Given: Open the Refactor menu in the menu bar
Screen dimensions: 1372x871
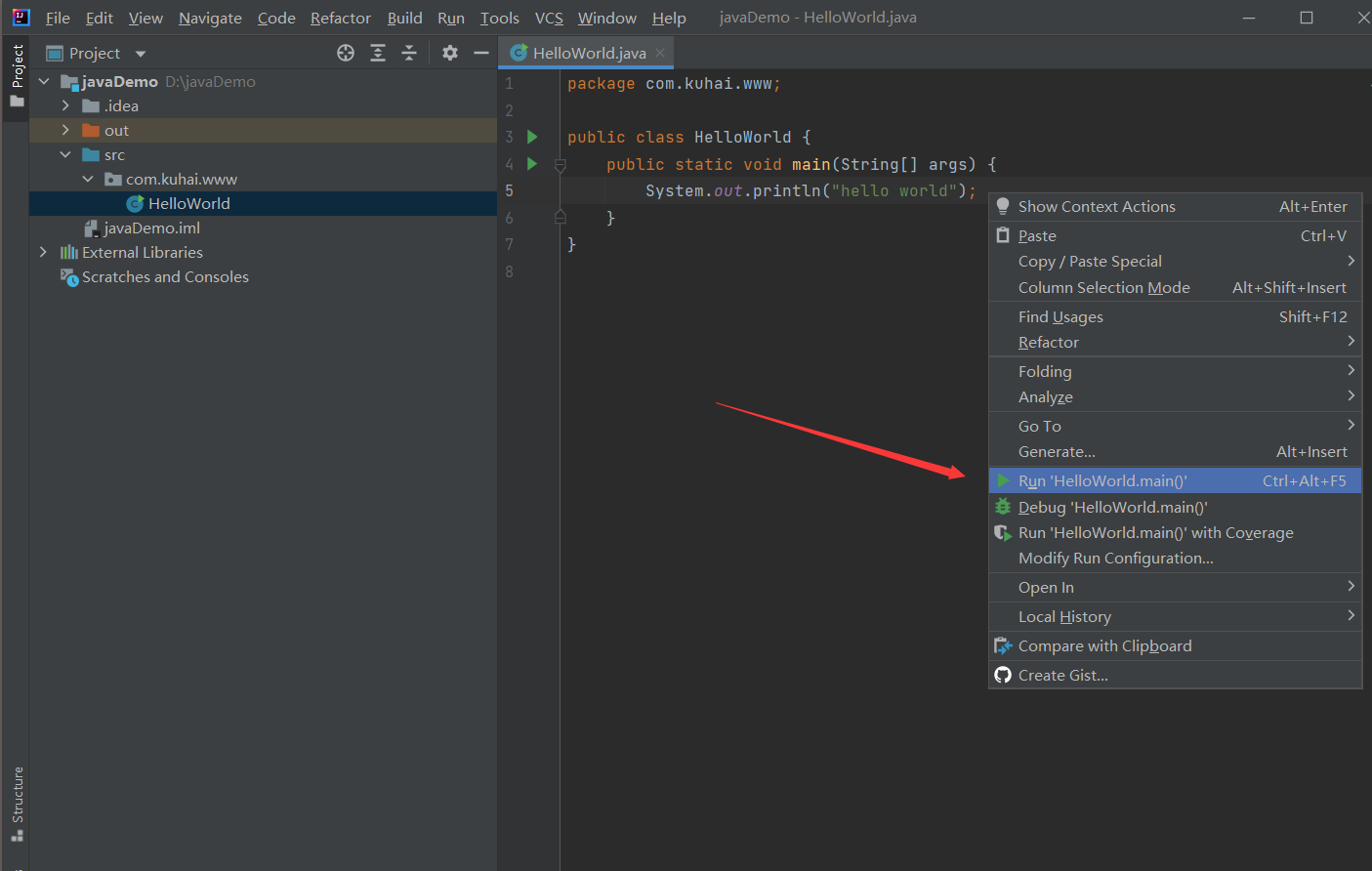Looking at the screenshot, I should pyautogui.click(x=341, y=18).
